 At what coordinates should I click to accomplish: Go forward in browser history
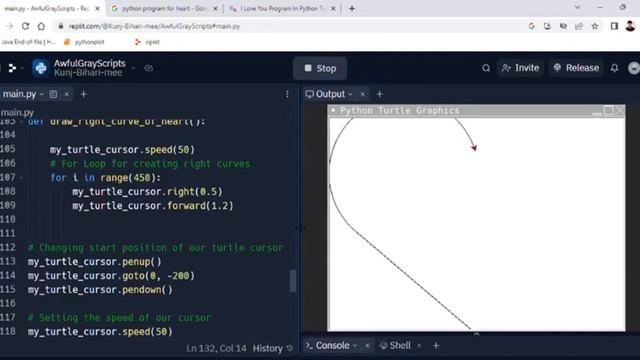(x=9, y=26)
